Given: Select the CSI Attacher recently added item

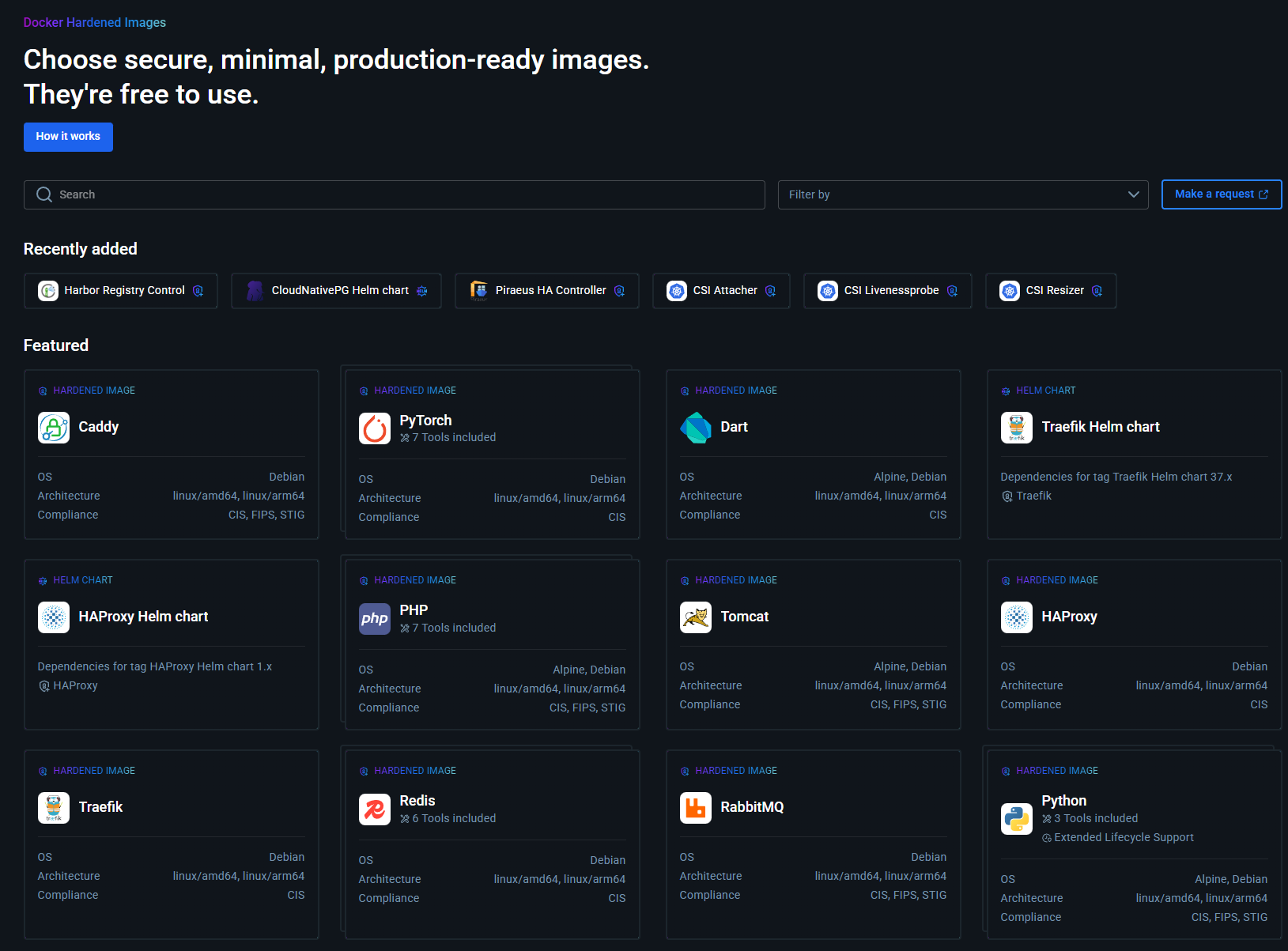Looking at the screenshot, I should click(721, 291).
